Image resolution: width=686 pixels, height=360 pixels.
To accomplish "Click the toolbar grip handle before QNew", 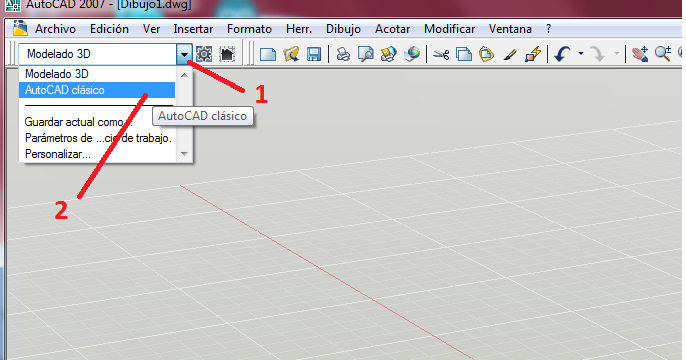I will point(250,54).
